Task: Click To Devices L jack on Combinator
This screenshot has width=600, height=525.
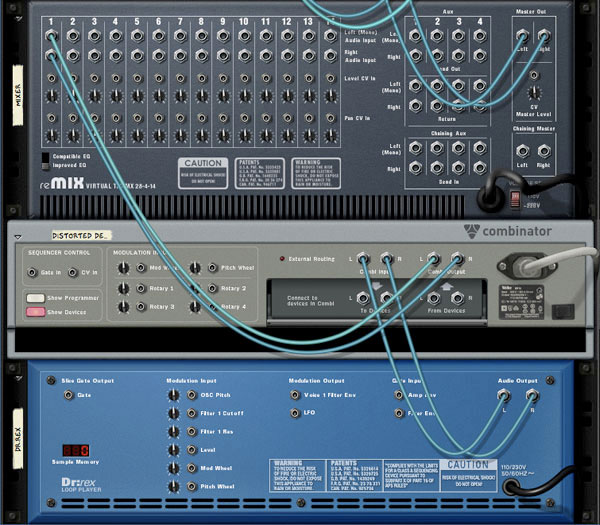Action: click(x=363, y=298)
